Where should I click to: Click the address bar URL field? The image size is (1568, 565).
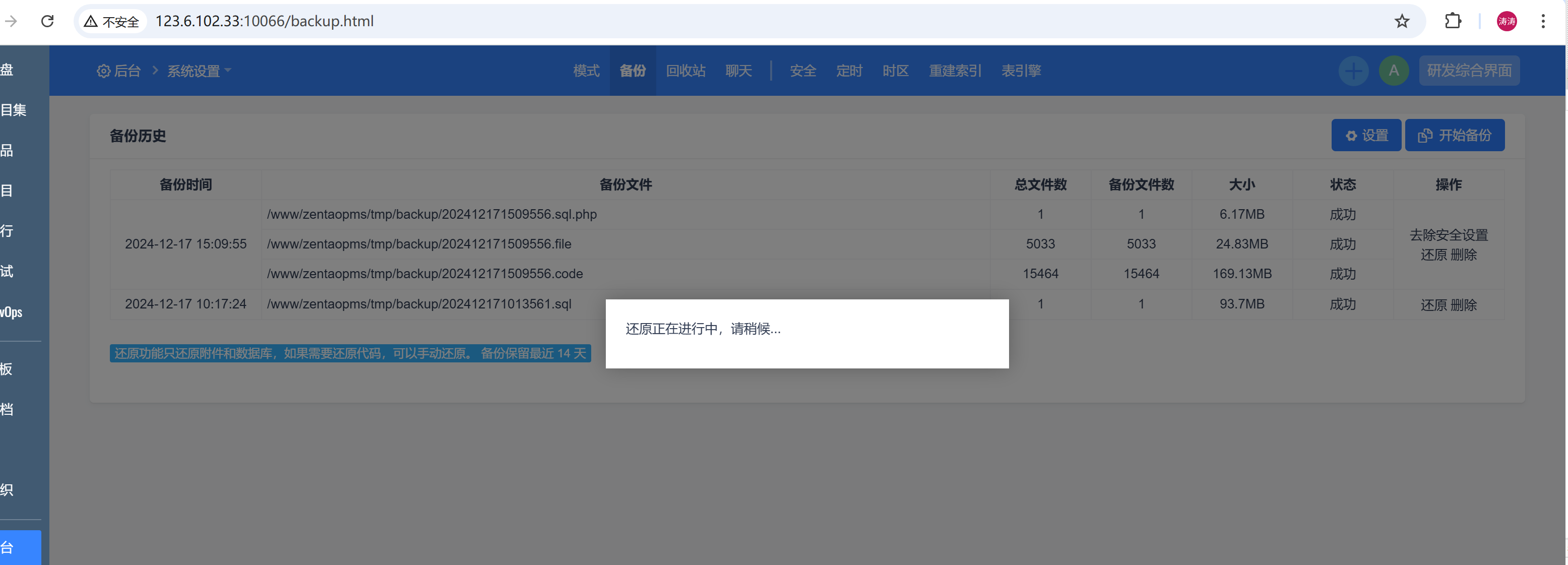pos(264,21)
